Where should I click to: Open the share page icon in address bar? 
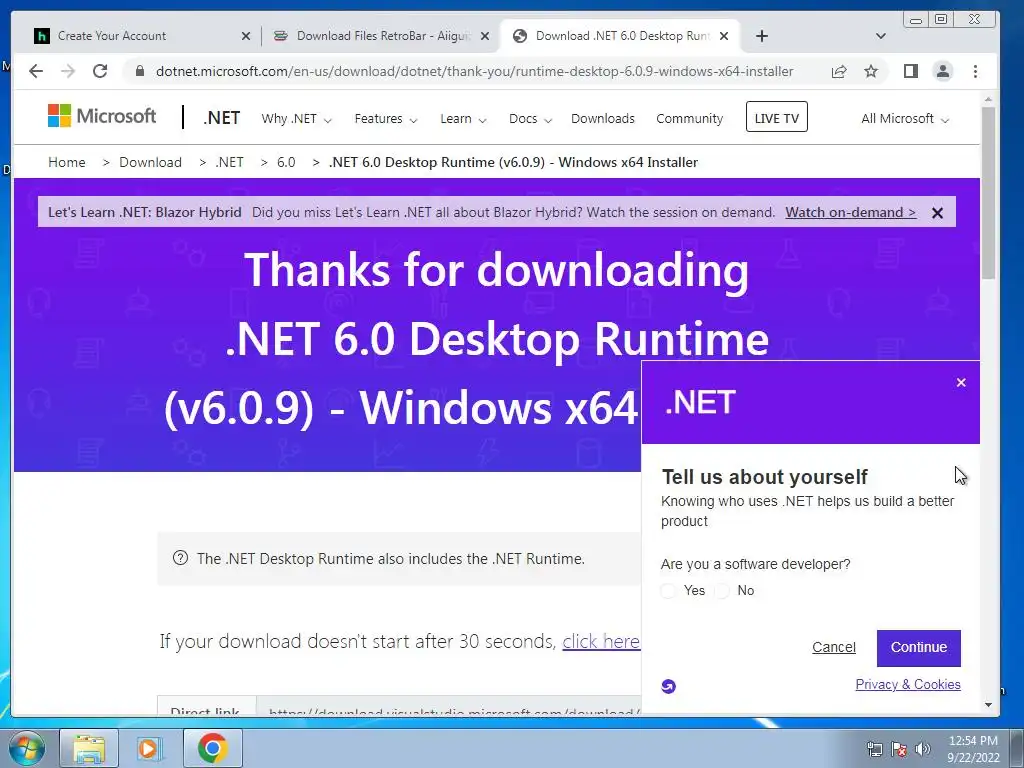(x=839, y=71)
